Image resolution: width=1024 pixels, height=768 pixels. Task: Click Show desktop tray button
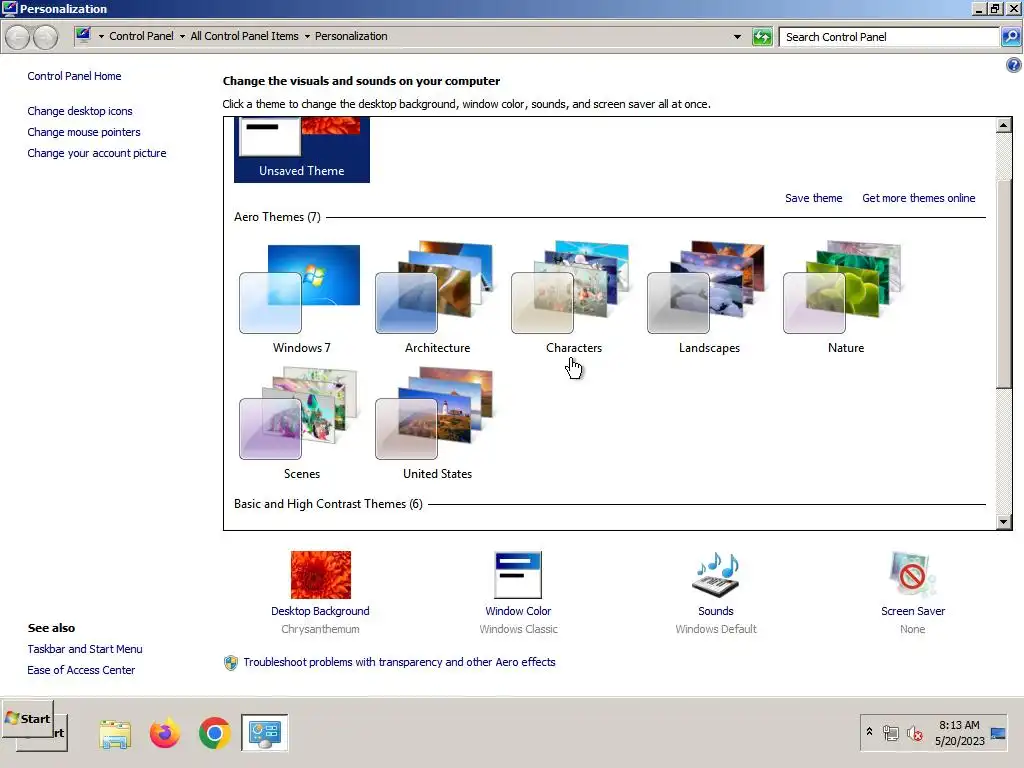click(998, 733)
